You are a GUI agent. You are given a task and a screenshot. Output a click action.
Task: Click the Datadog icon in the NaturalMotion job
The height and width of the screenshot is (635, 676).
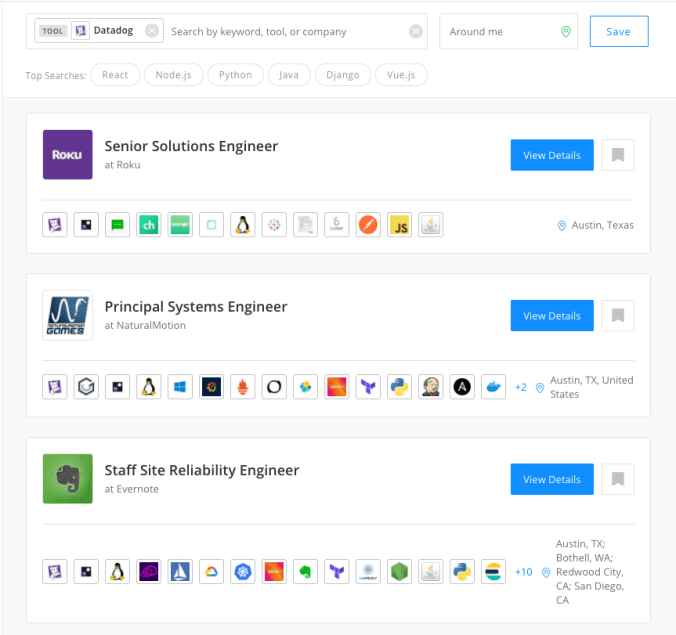pyautogui.click(x=55, y=387)
